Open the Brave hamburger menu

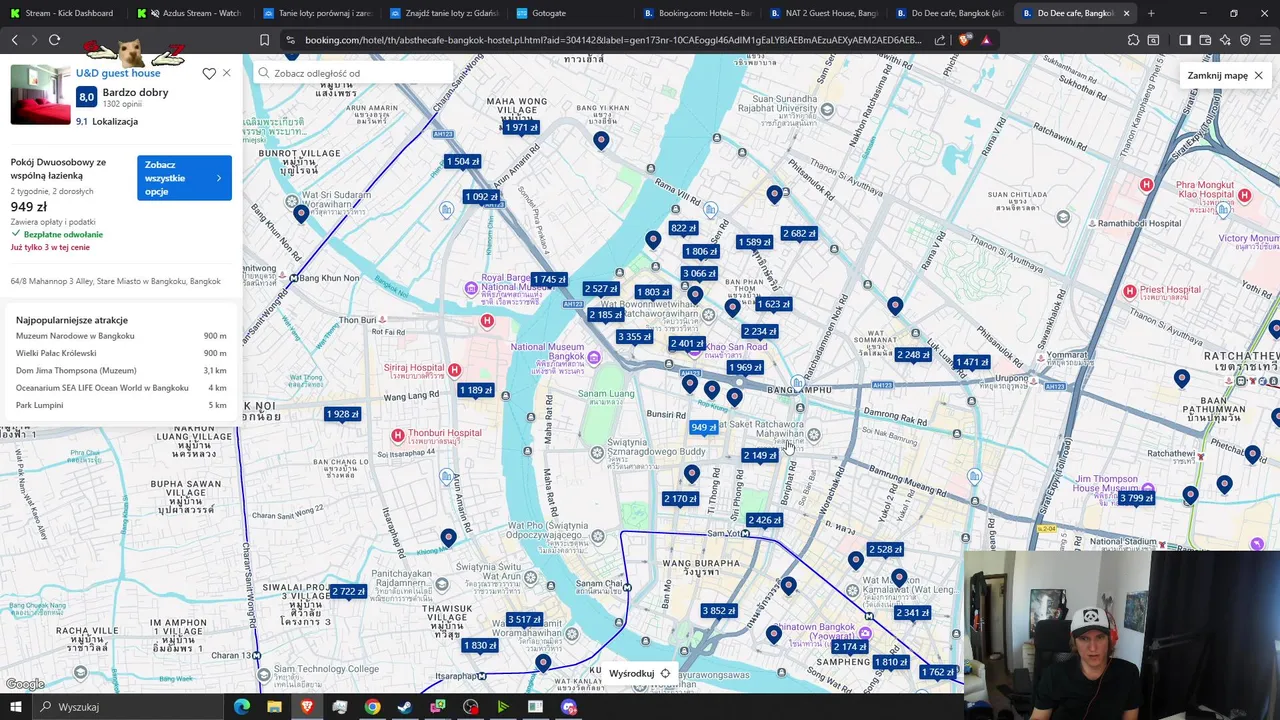click(1266, 40)
